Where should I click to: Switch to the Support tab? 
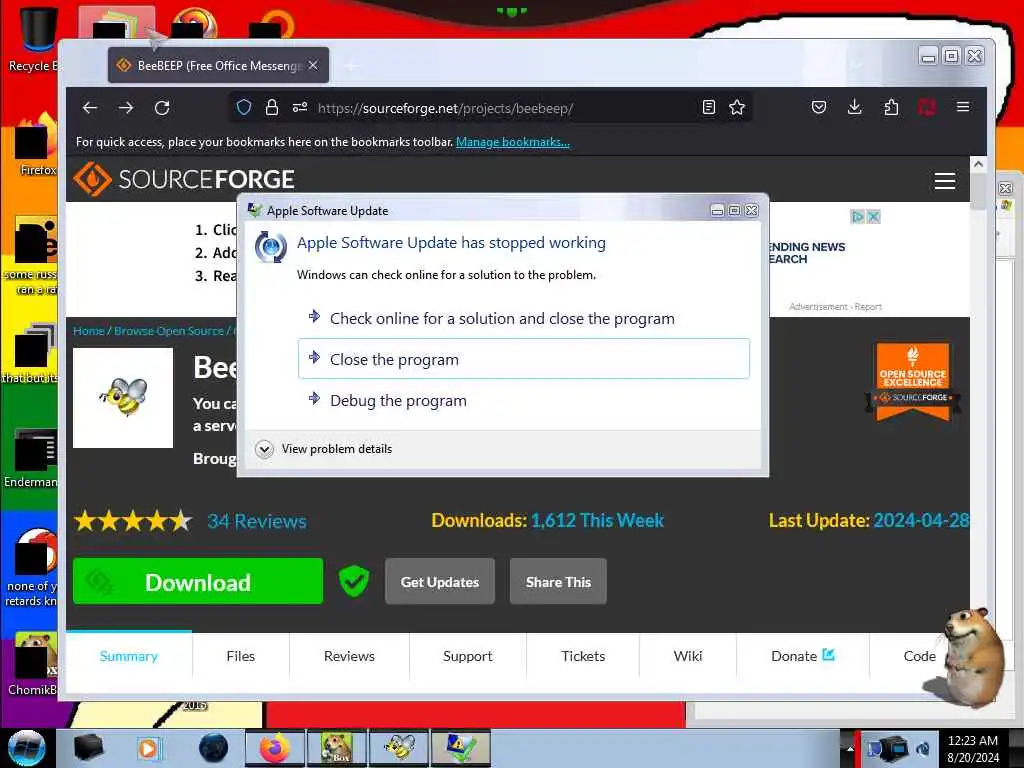(468, 656)
